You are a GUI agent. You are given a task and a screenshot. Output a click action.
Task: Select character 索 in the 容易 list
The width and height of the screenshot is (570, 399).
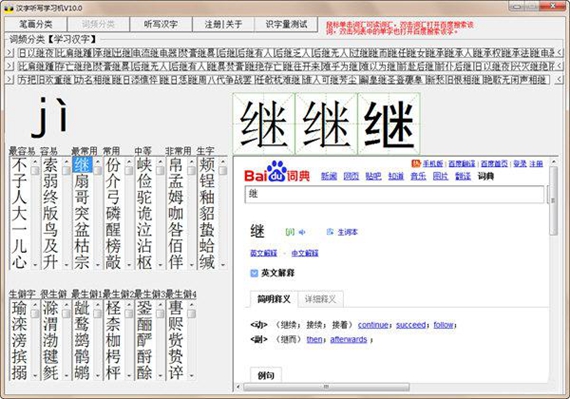tap(51, 165)
